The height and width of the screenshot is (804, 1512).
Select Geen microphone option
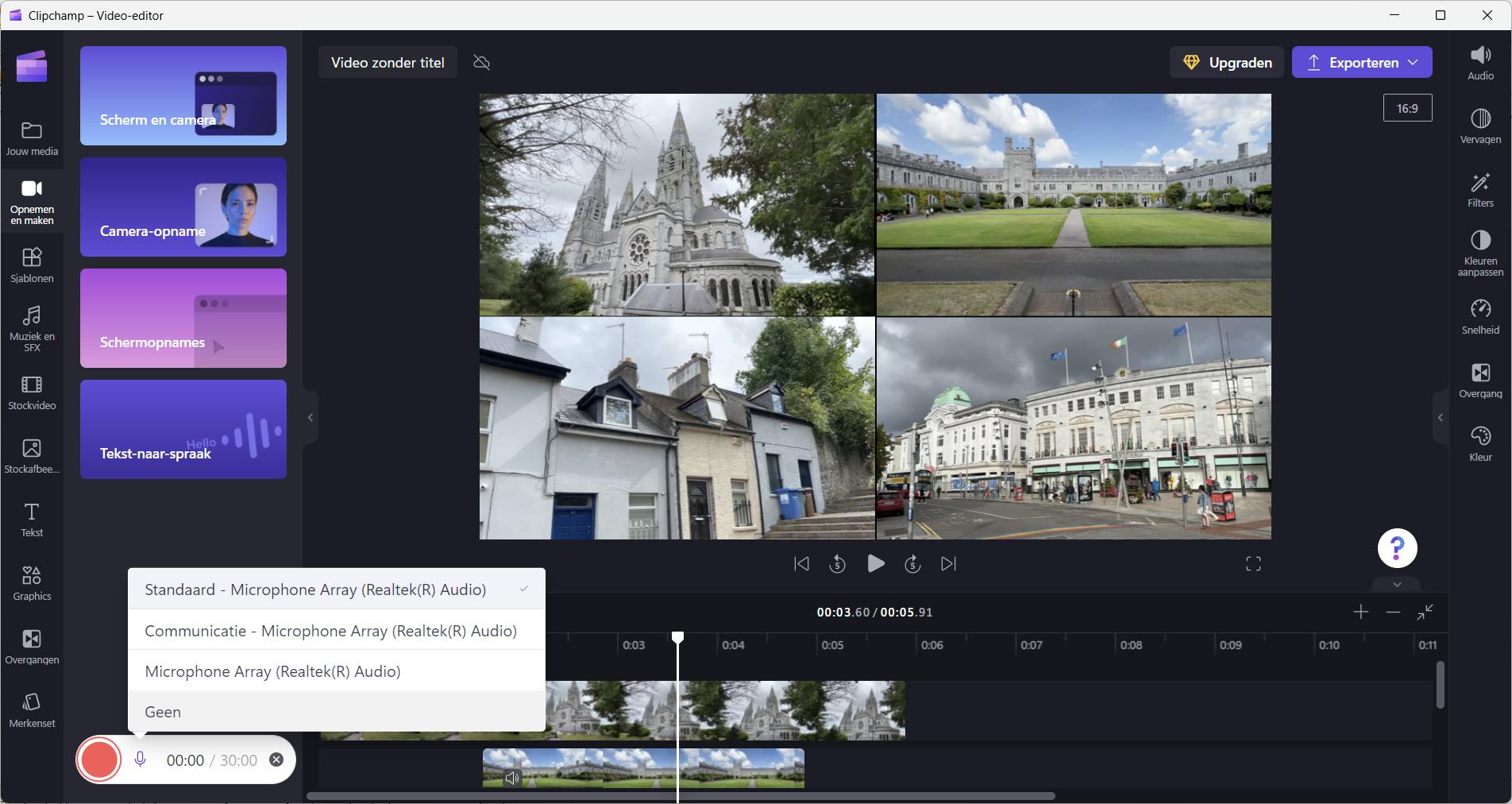pyautogui.click(x=337, y=712)
